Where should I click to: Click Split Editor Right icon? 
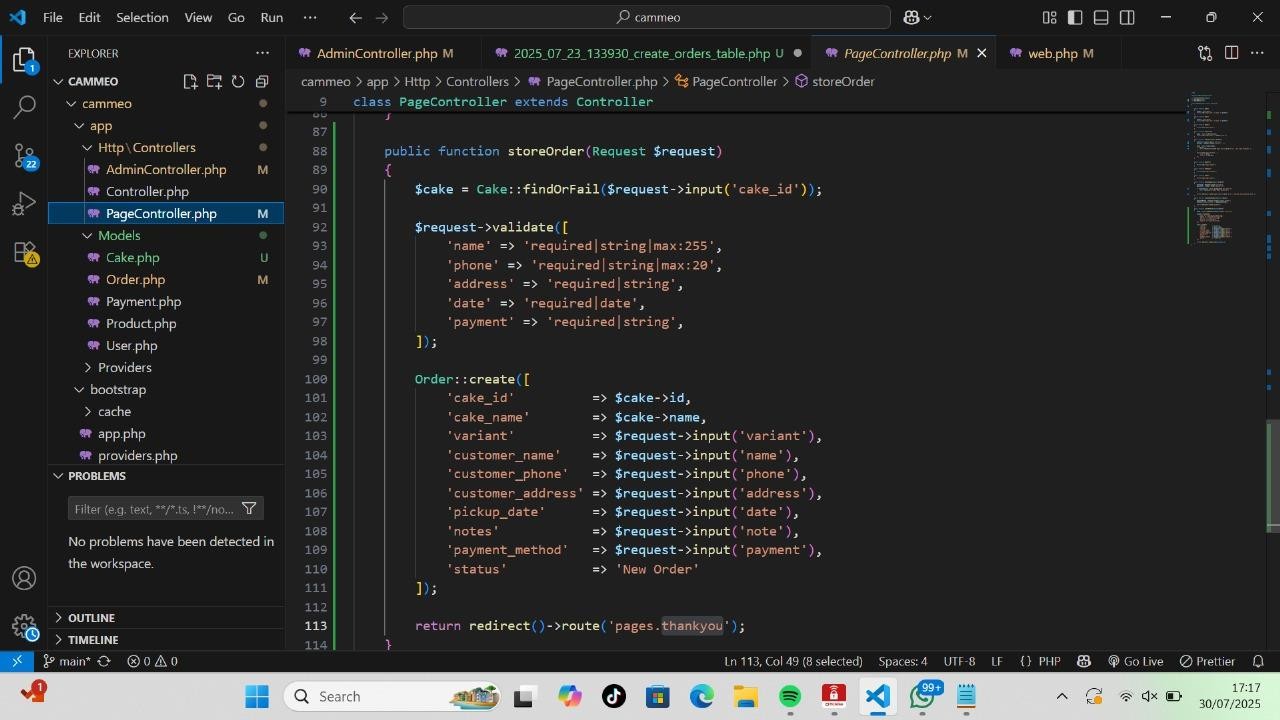[1231, 53]
